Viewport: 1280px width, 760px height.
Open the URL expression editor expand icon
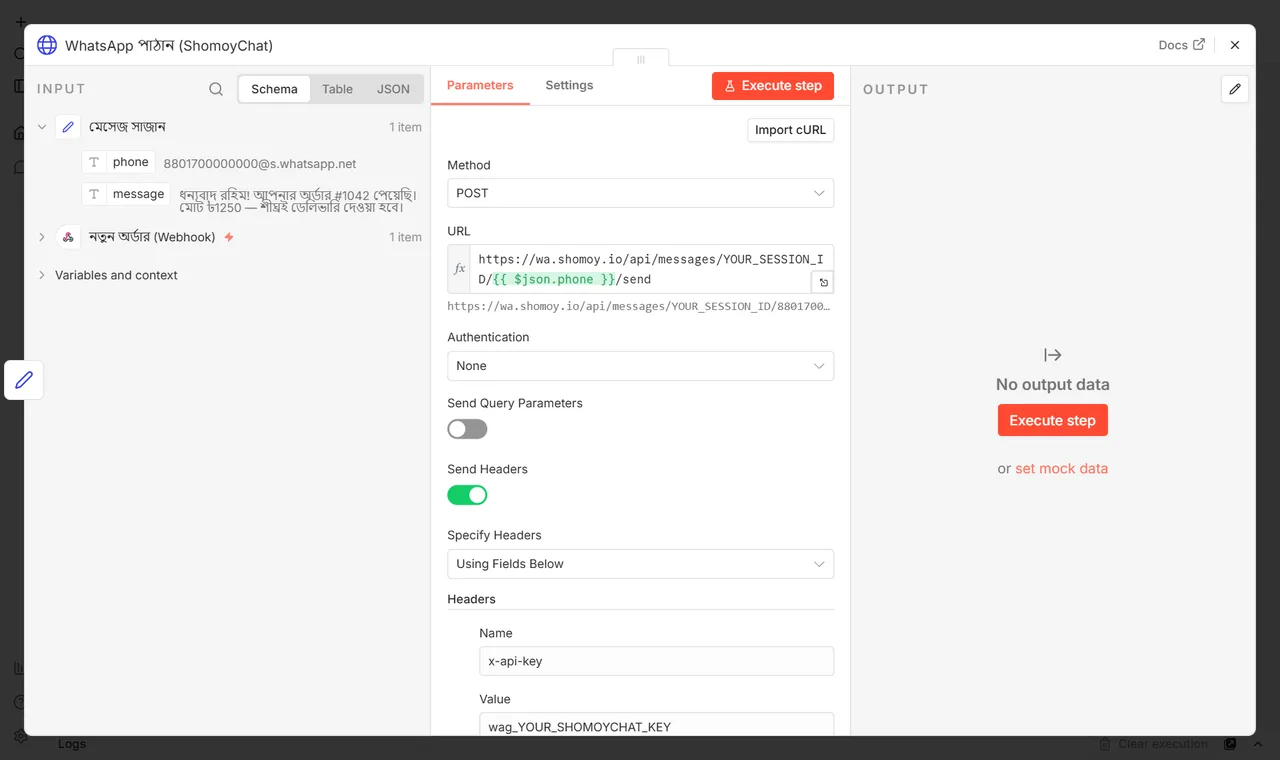coord(823,282)
